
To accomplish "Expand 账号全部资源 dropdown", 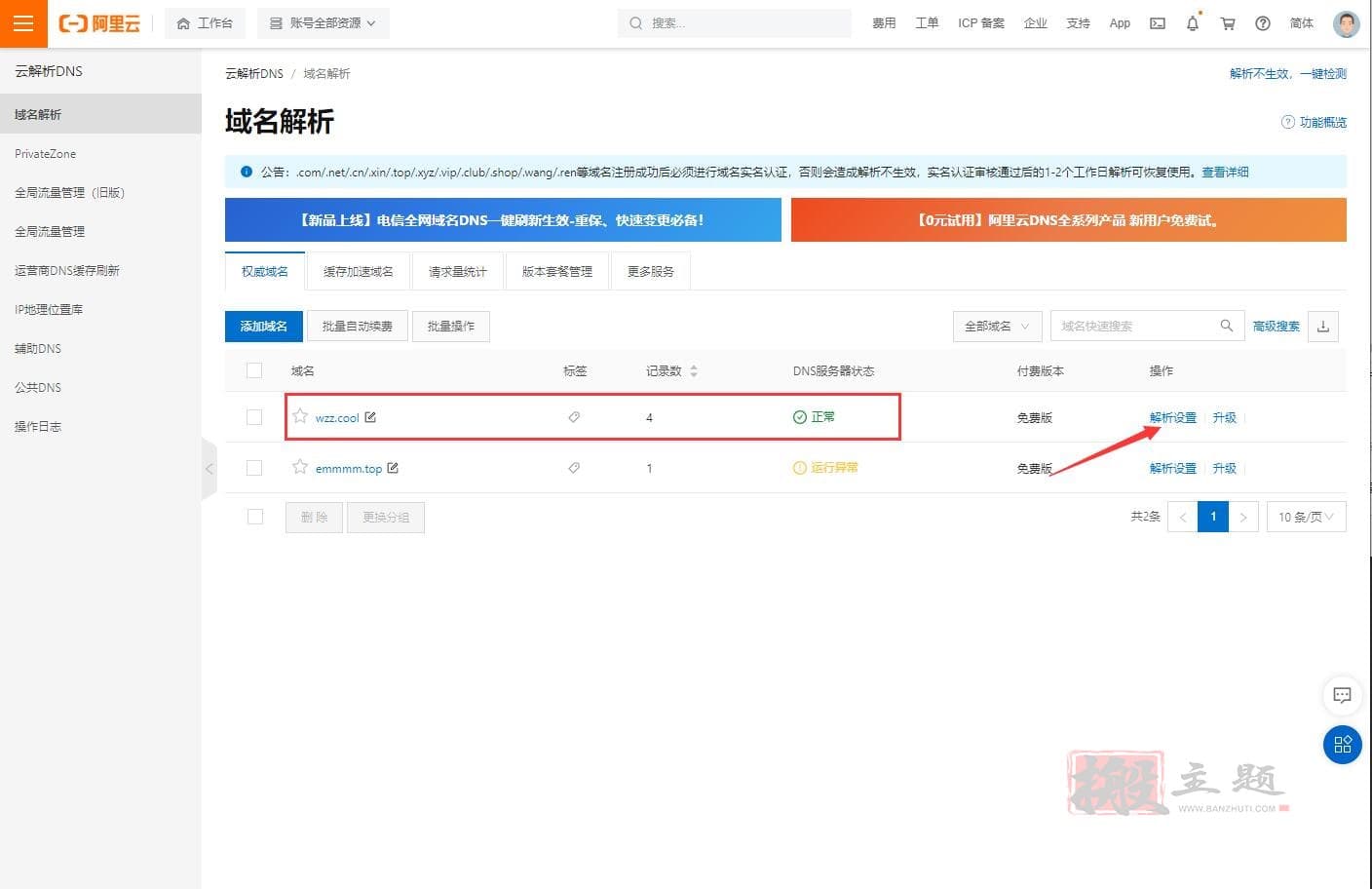I will (x=324, y=23).
